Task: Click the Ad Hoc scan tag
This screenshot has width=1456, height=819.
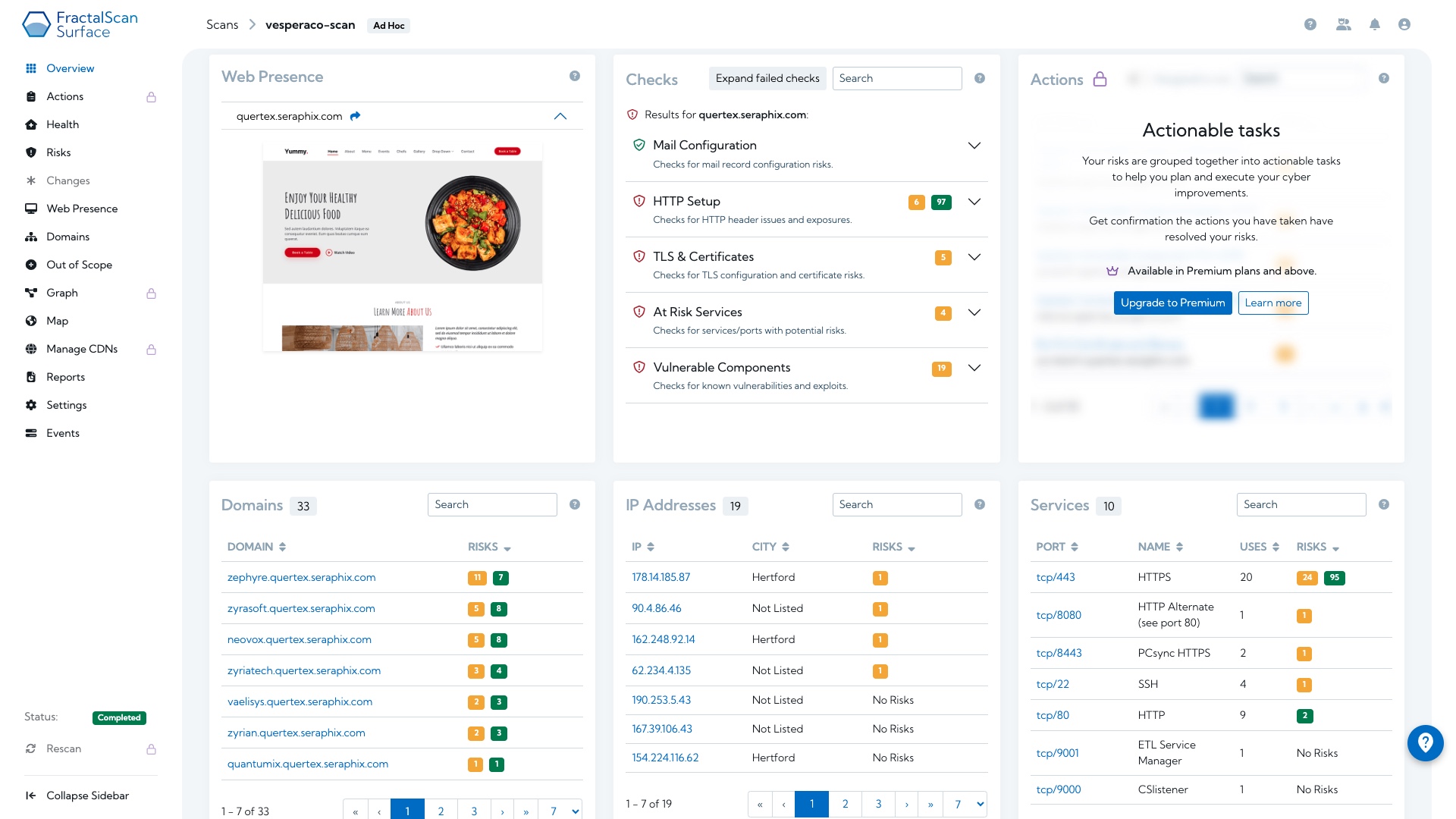Action: tap(389, 25)
